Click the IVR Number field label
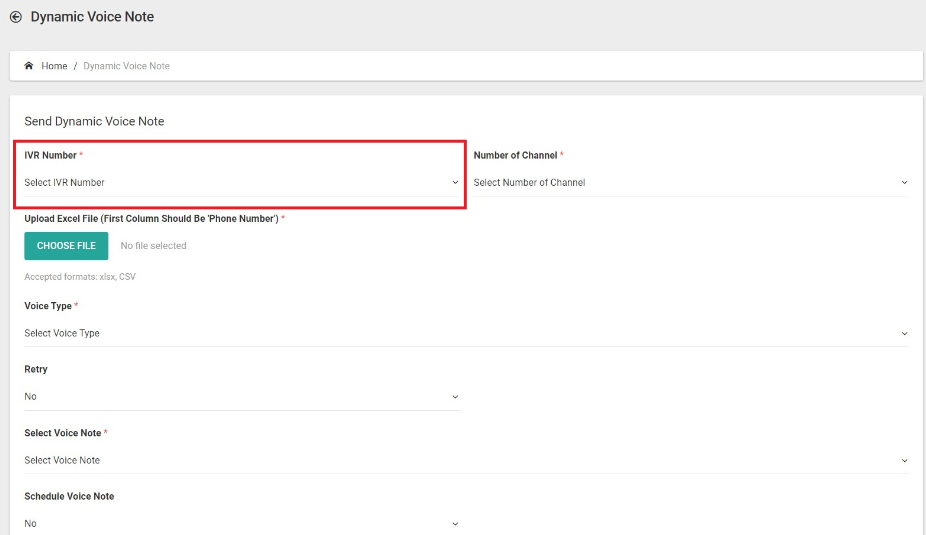Image resolution: width=926 pixels, height=535 pixels. [51, 155]
